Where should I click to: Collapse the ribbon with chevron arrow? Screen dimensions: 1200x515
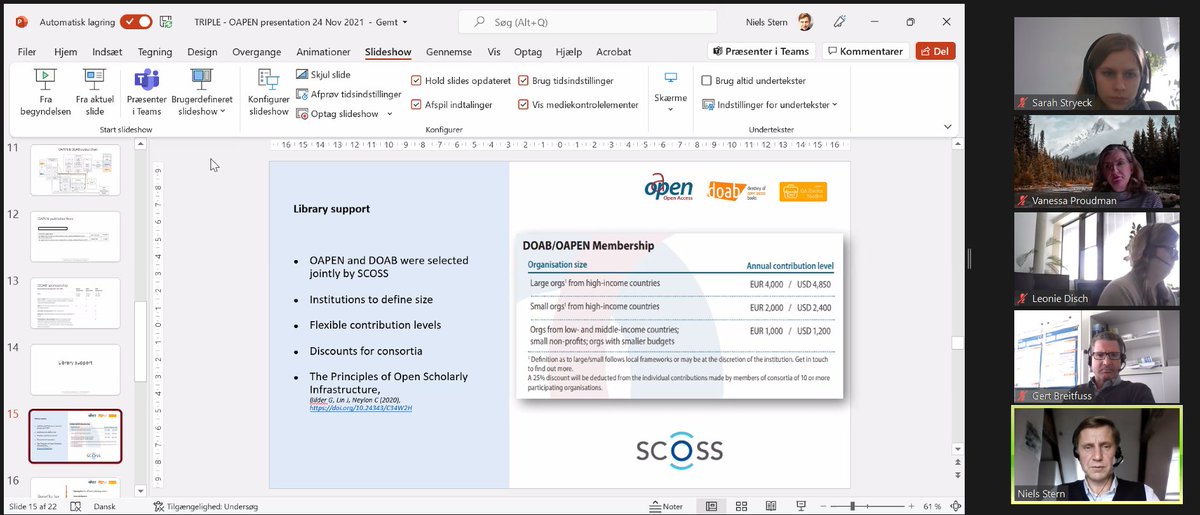pos(947,127)
